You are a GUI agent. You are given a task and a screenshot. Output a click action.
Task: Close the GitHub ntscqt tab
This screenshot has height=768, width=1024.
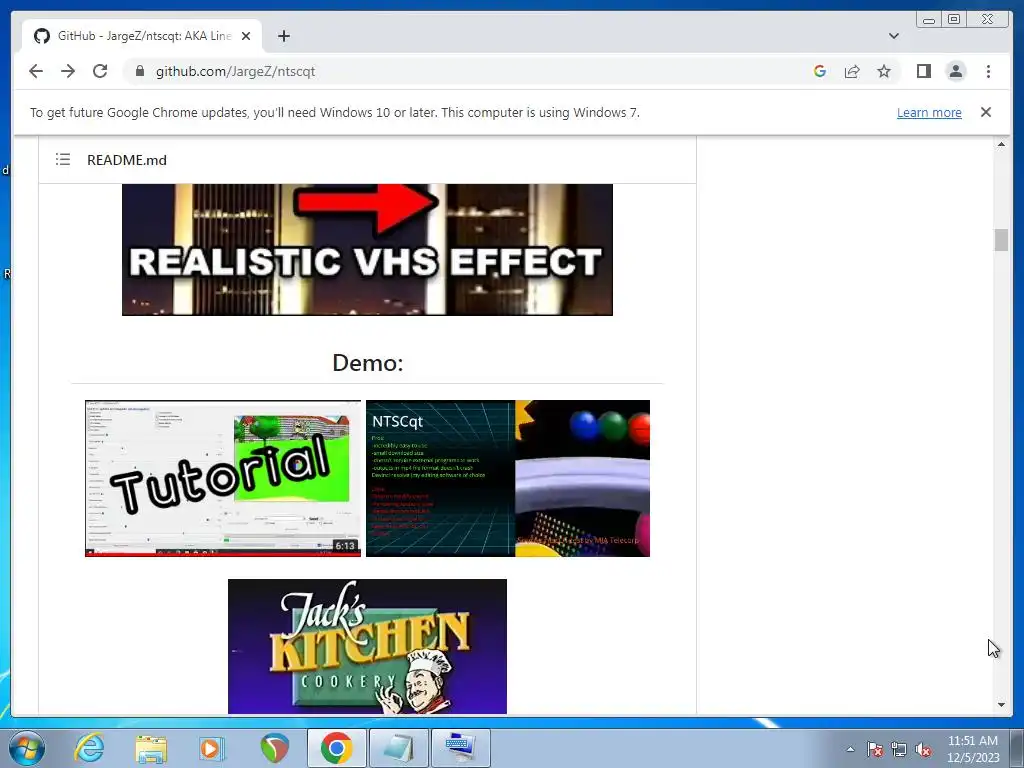coord(246,36)
